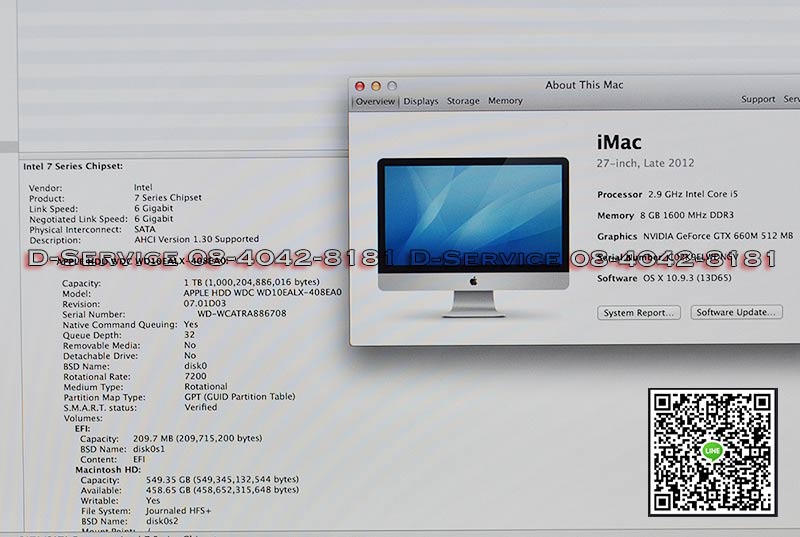Click the Rotational Rate value '7200'
Screen dimensions: 800x537
[195, 376]
